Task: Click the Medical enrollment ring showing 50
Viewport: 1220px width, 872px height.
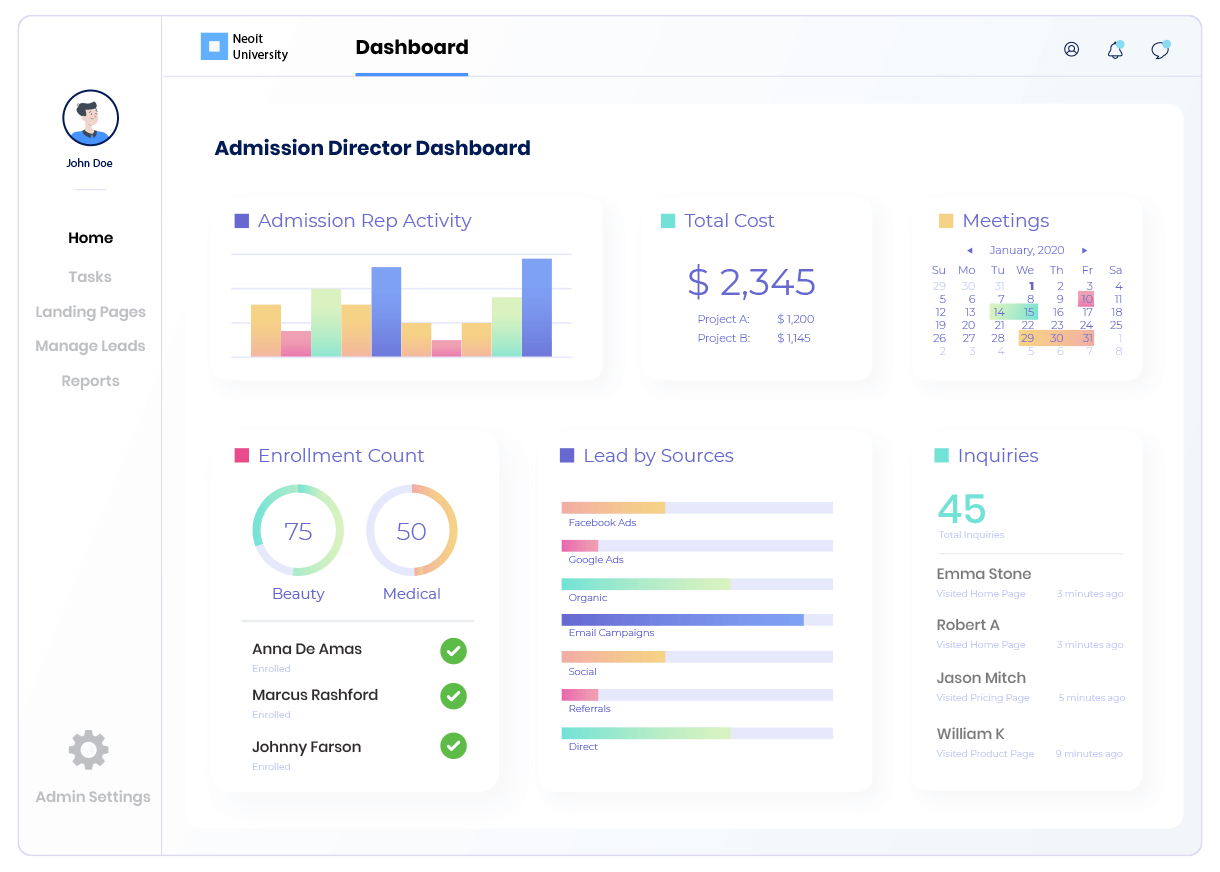Action: [x=411, y=531]
